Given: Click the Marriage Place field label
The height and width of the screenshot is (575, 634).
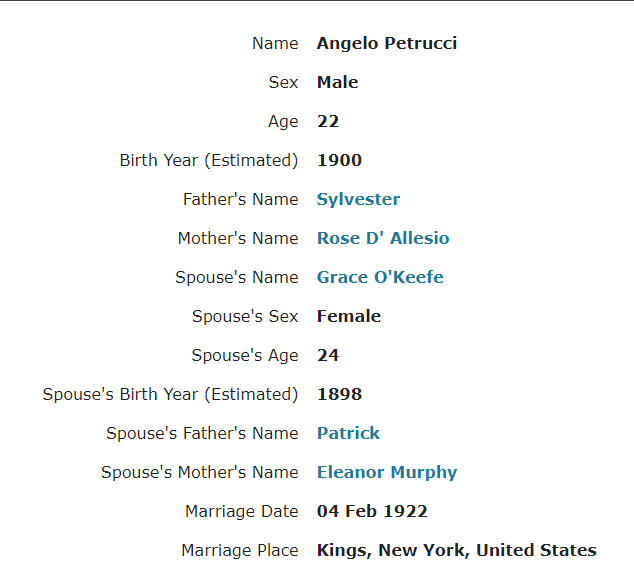Looking at the screenshot, I should coord(240,550).
